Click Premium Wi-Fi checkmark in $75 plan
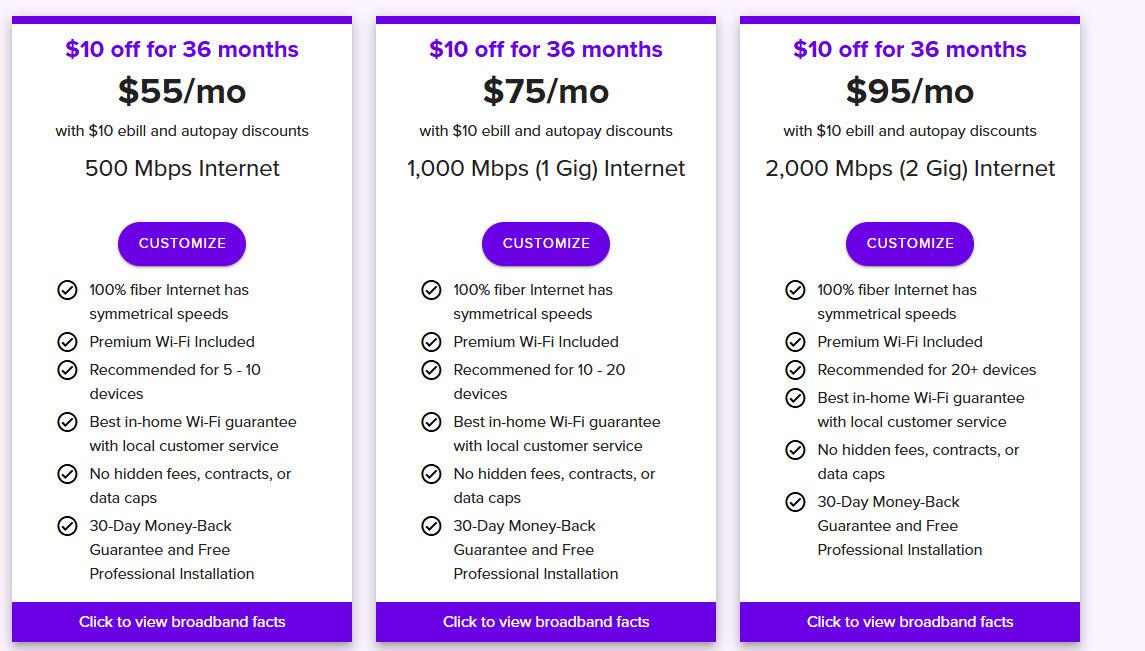The image size is (1145, 651). 432,342
